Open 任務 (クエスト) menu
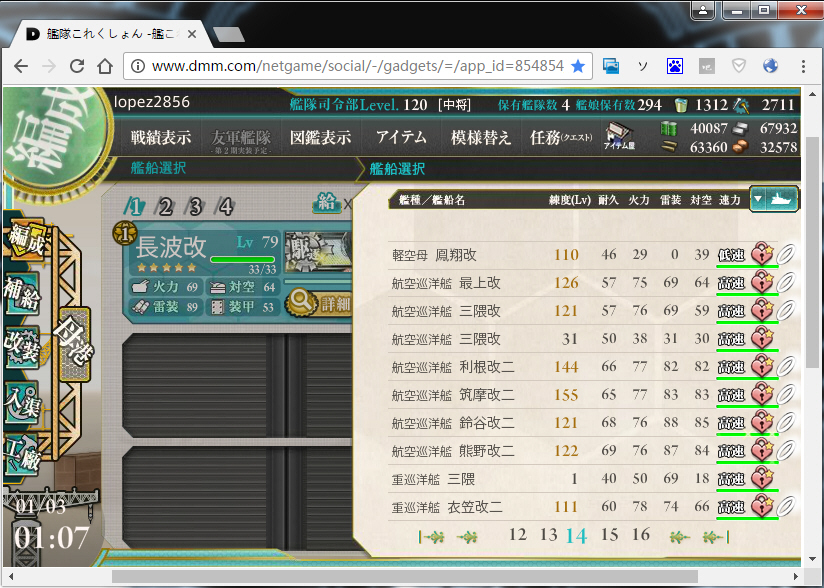Viewport: 824px width, 588px height. point(561,137)
